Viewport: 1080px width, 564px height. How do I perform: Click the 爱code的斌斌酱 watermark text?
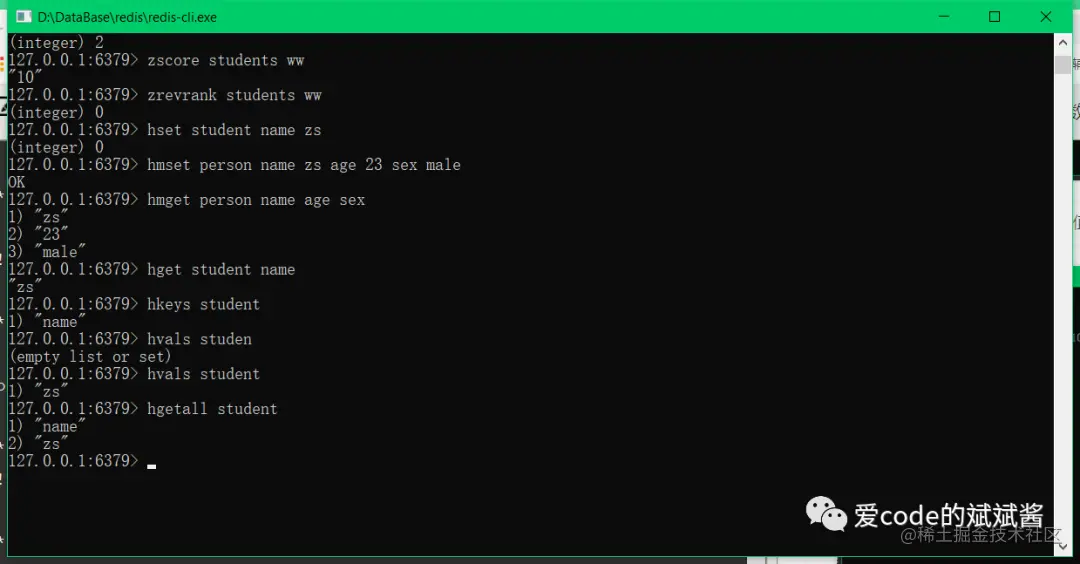(x=948, y=515)
